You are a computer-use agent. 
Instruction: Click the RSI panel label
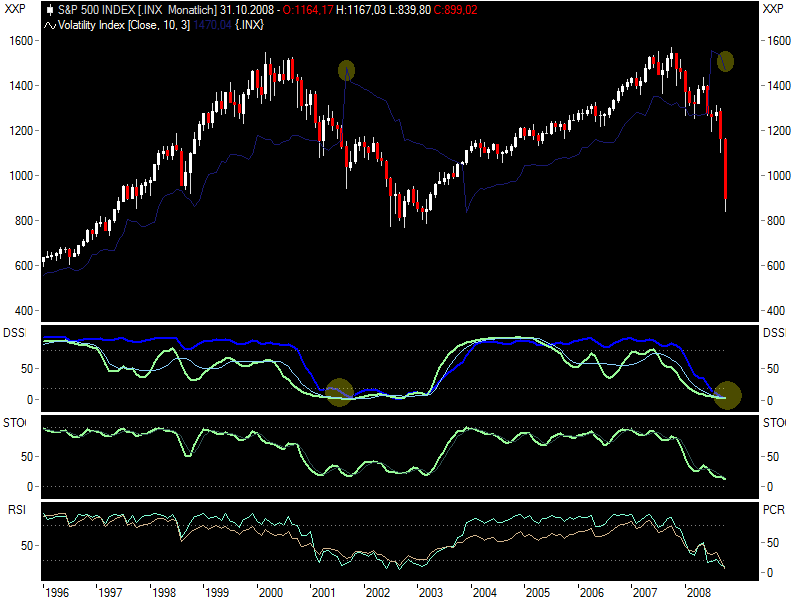tap(17, 510)
